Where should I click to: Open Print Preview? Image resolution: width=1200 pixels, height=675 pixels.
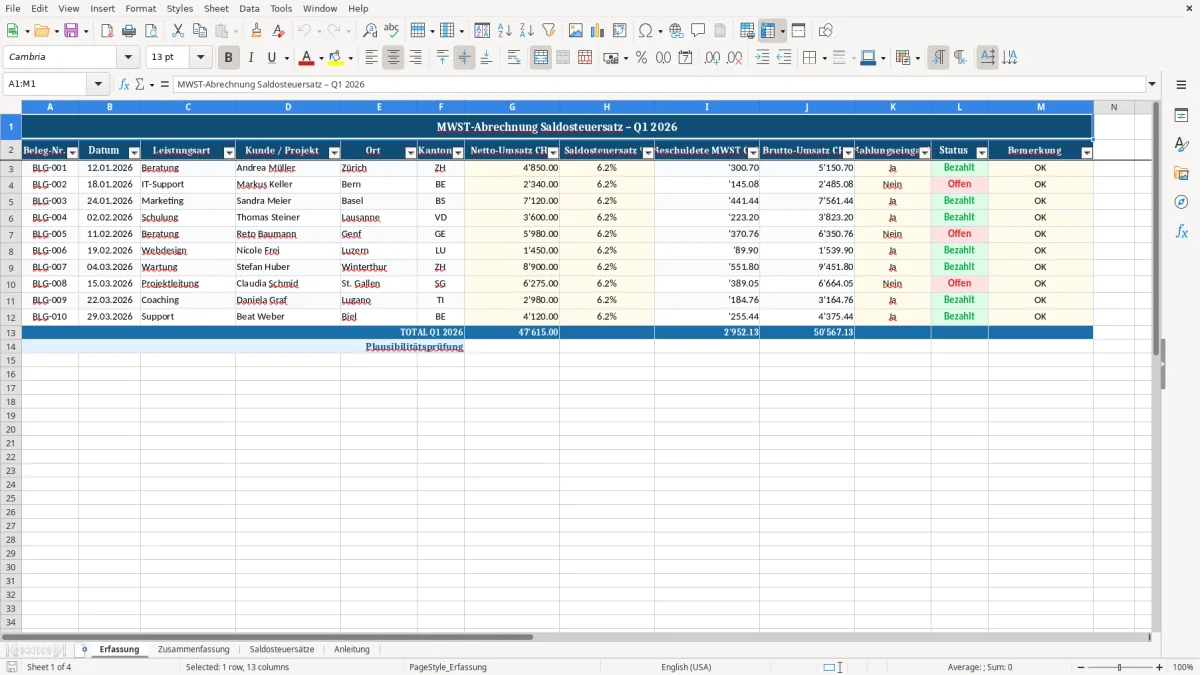[151, 31]
